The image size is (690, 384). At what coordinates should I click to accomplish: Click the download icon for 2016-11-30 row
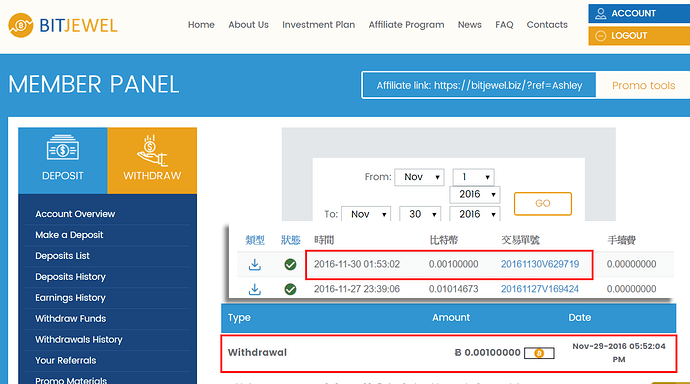pyautogui.click(x=254, y=264)
